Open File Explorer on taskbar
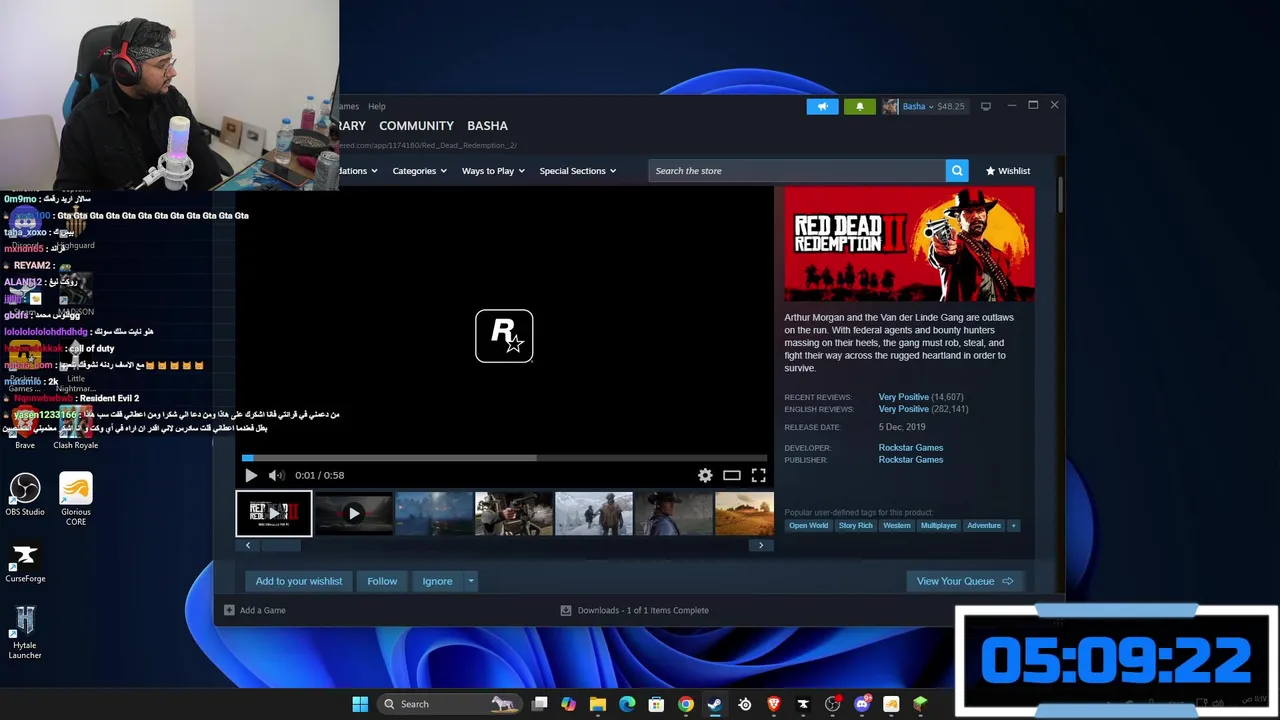This screenshot has height=720, width=1280. click(597, 704)
